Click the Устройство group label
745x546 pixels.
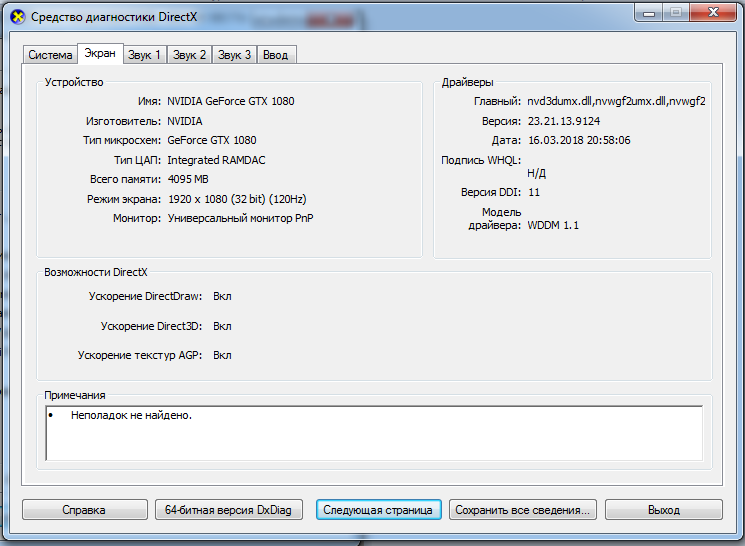(x=74, y=82)
